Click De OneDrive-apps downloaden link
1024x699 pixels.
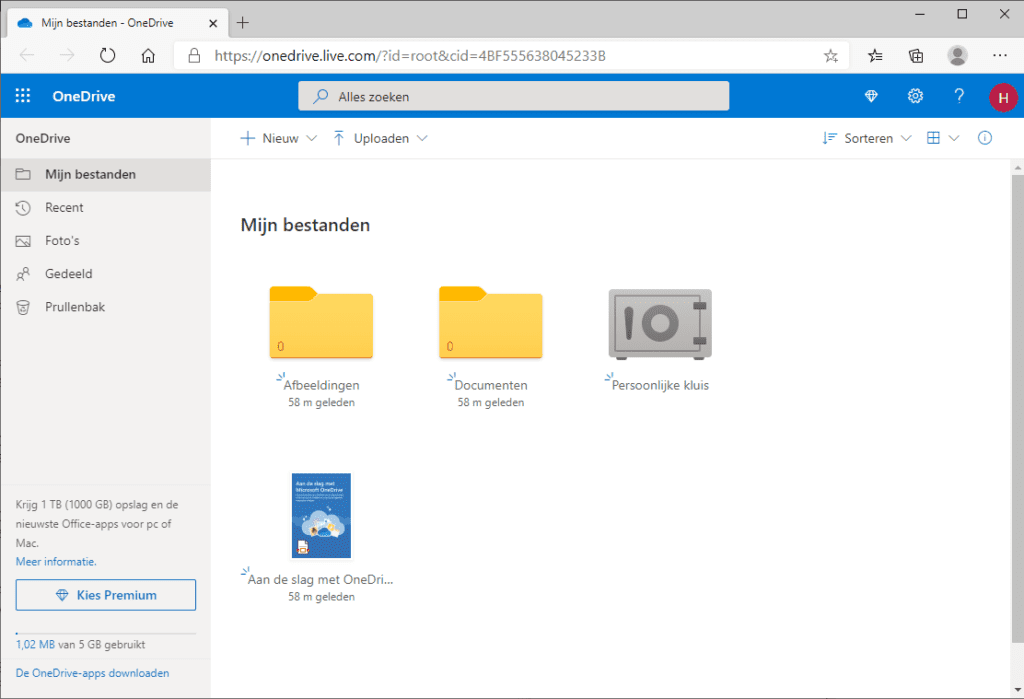(x=92, y=673)
